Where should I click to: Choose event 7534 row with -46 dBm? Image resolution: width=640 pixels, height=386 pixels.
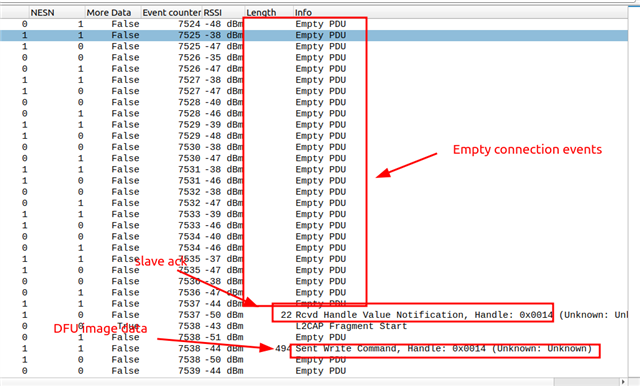point(314,248)
